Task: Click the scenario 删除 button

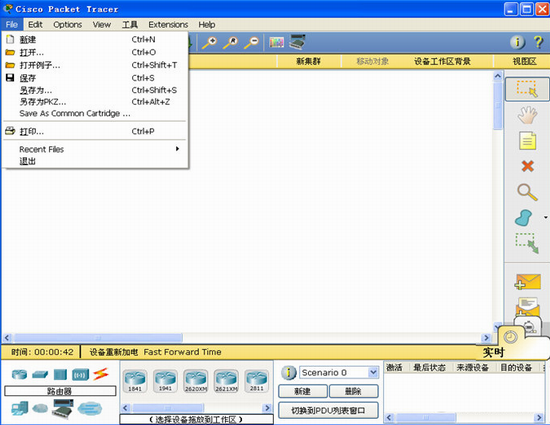Action: pyautogui.click(x=354, y=391)
